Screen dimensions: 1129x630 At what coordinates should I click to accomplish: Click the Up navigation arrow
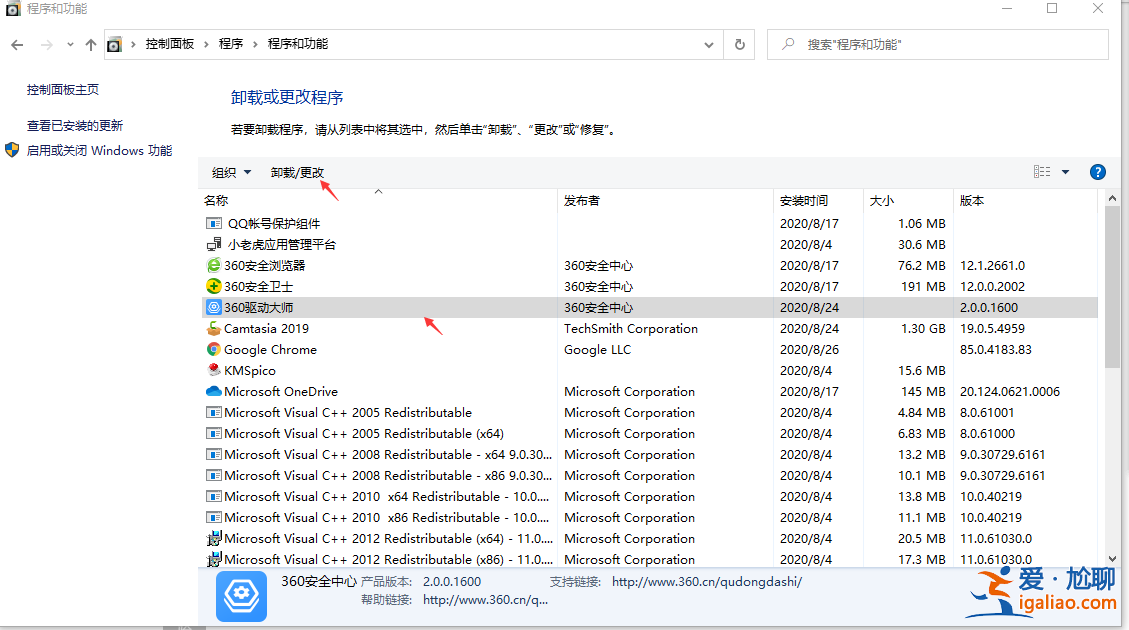pos(90,44)
